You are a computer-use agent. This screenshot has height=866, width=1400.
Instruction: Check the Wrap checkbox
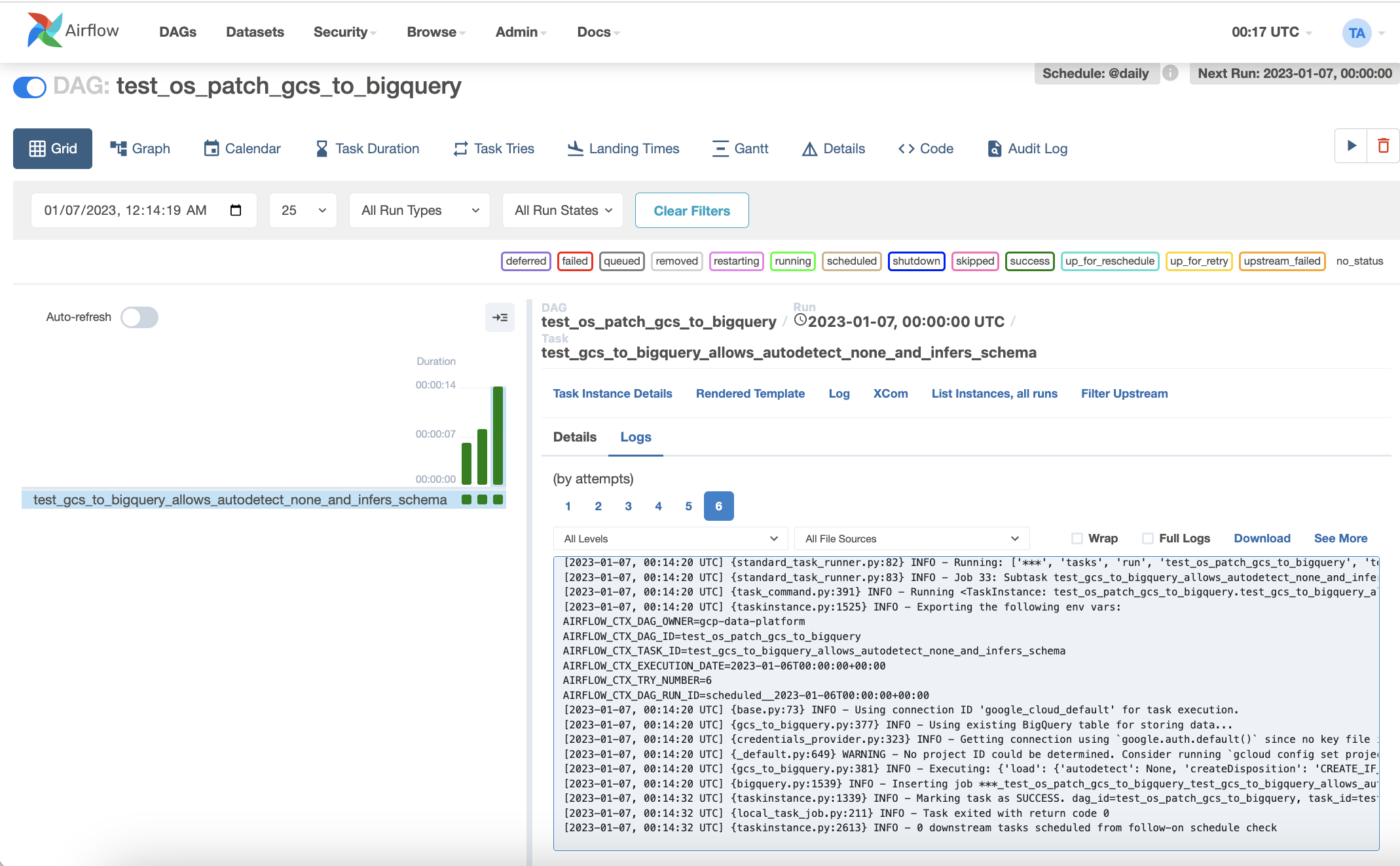tap(1077, 538)
